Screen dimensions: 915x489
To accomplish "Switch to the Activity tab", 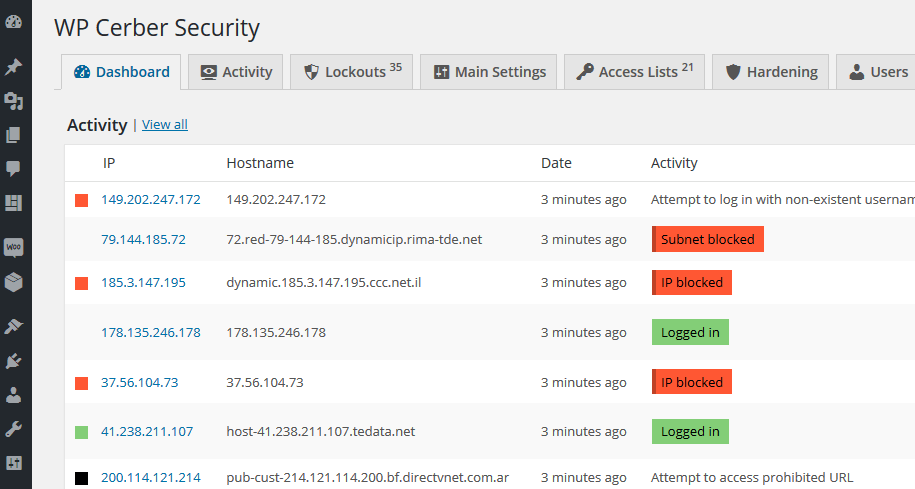I will (x=236, y=72).
